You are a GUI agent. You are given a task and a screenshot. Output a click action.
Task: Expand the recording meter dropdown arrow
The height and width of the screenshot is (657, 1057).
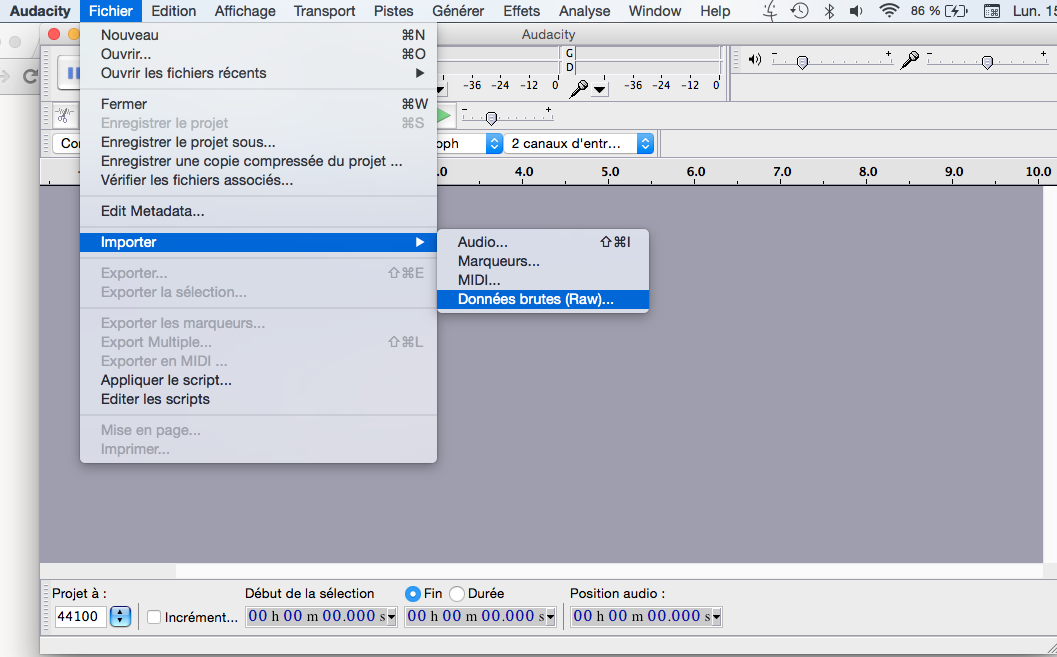[x=600, y=89]
